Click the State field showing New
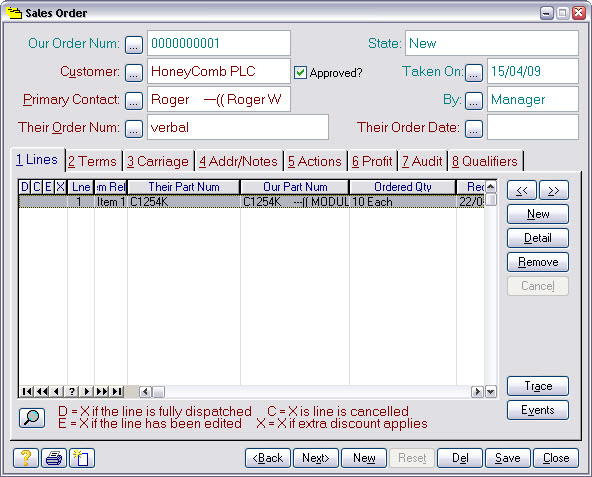The height and width of the screenshot is (477, 592). pyautogui.click(x=492, y=43)
